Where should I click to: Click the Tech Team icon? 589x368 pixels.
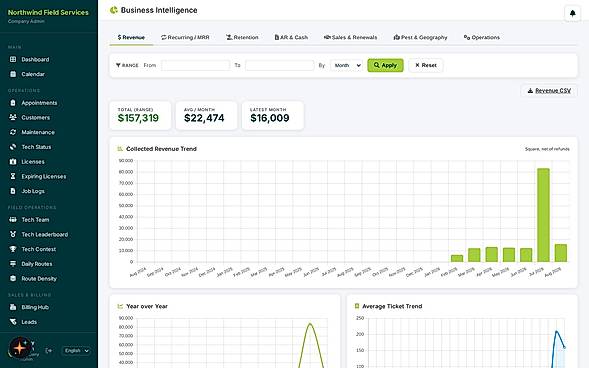(13, 220)
